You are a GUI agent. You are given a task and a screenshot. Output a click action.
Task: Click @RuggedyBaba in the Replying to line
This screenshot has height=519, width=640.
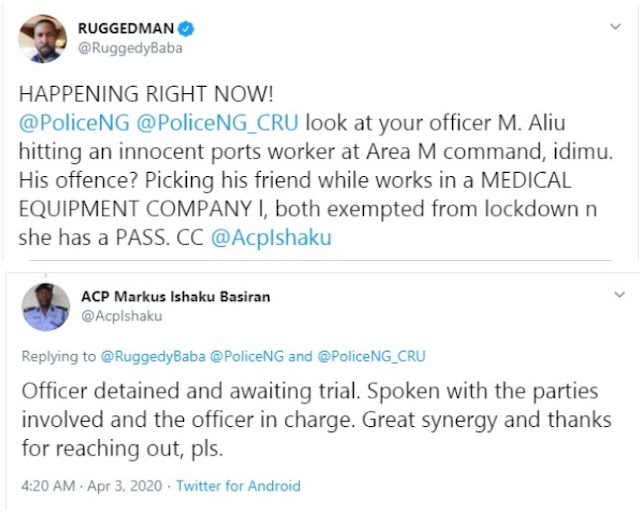point(153,357)
